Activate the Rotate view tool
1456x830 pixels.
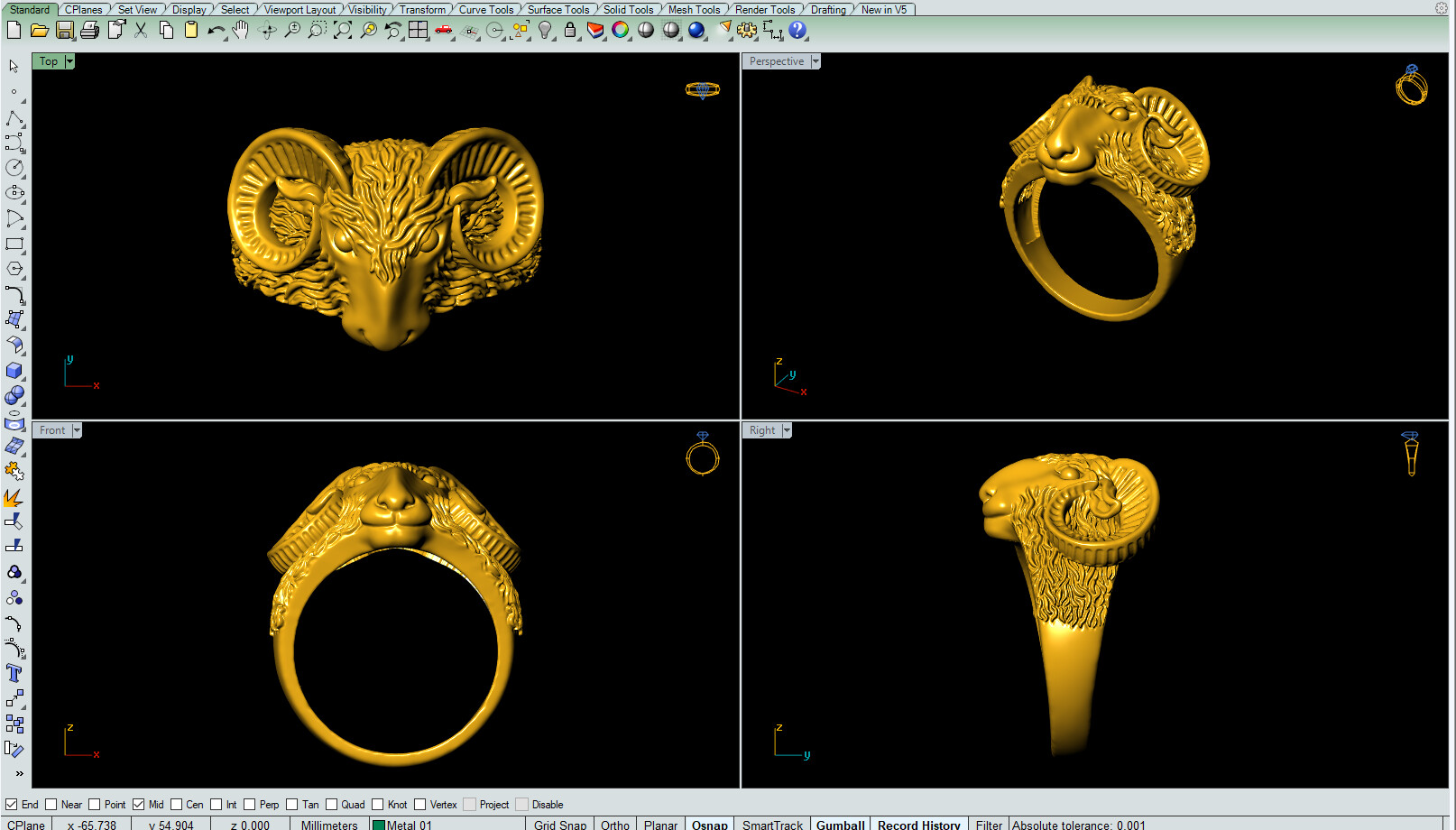[x=268, y=30]
